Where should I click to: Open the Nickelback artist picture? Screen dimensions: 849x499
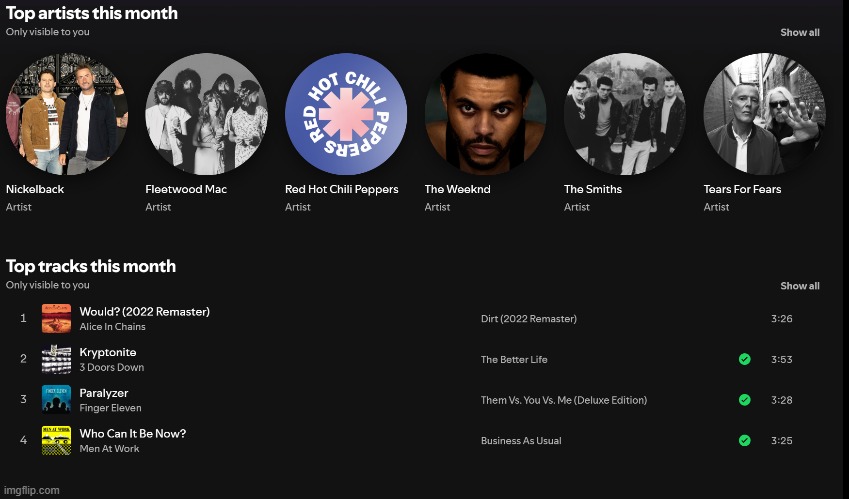tap(66, 114)
